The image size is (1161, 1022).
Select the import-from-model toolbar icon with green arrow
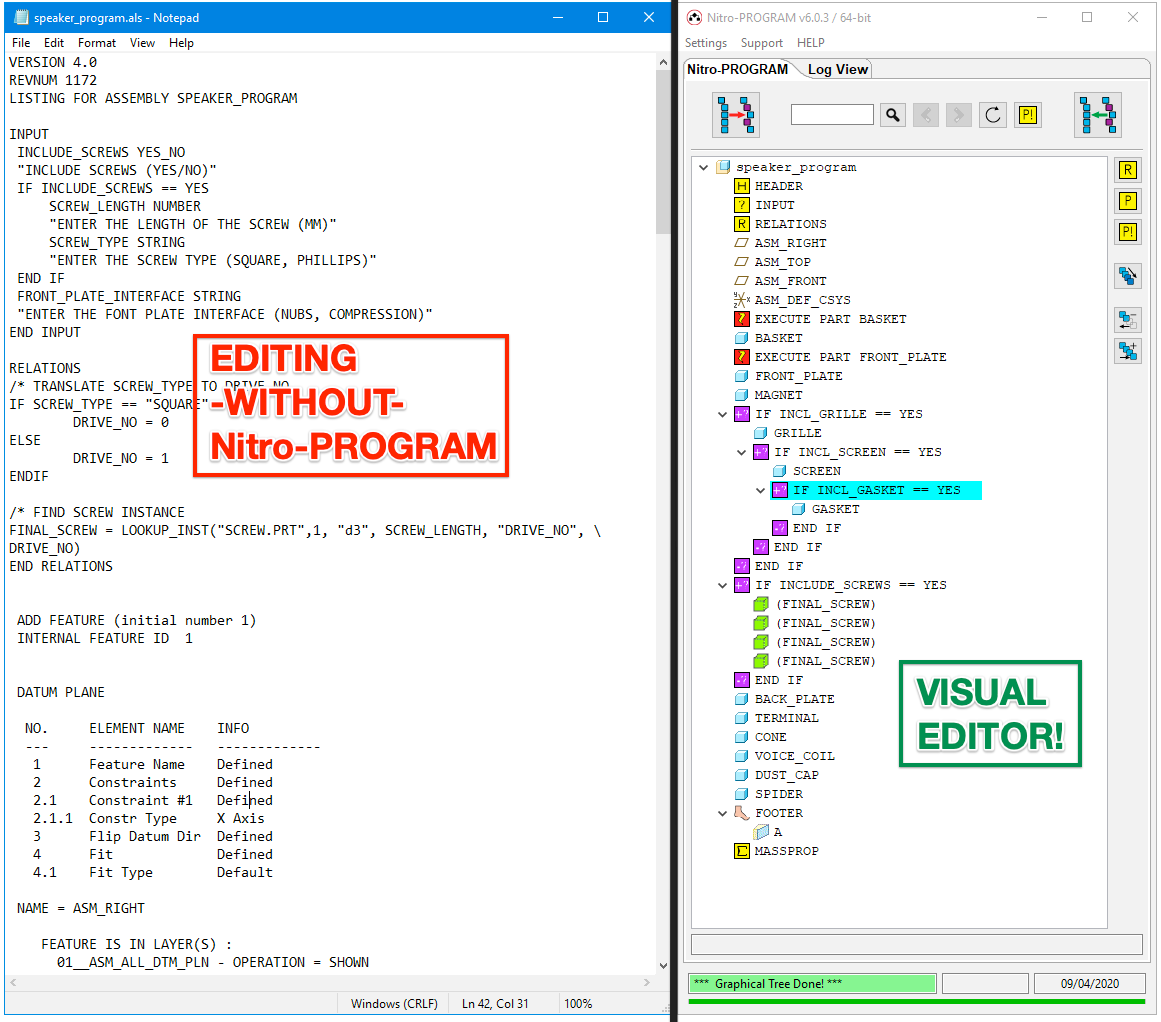point(1098,114)
